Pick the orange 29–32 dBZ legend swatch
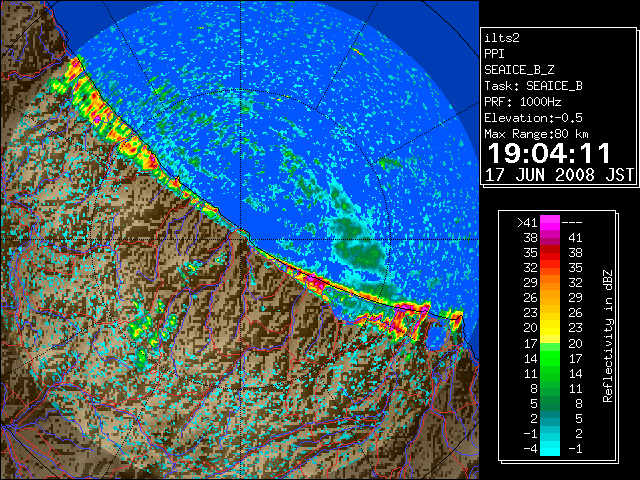This screenshot has width=640, height=480. [x=550, y=282]
